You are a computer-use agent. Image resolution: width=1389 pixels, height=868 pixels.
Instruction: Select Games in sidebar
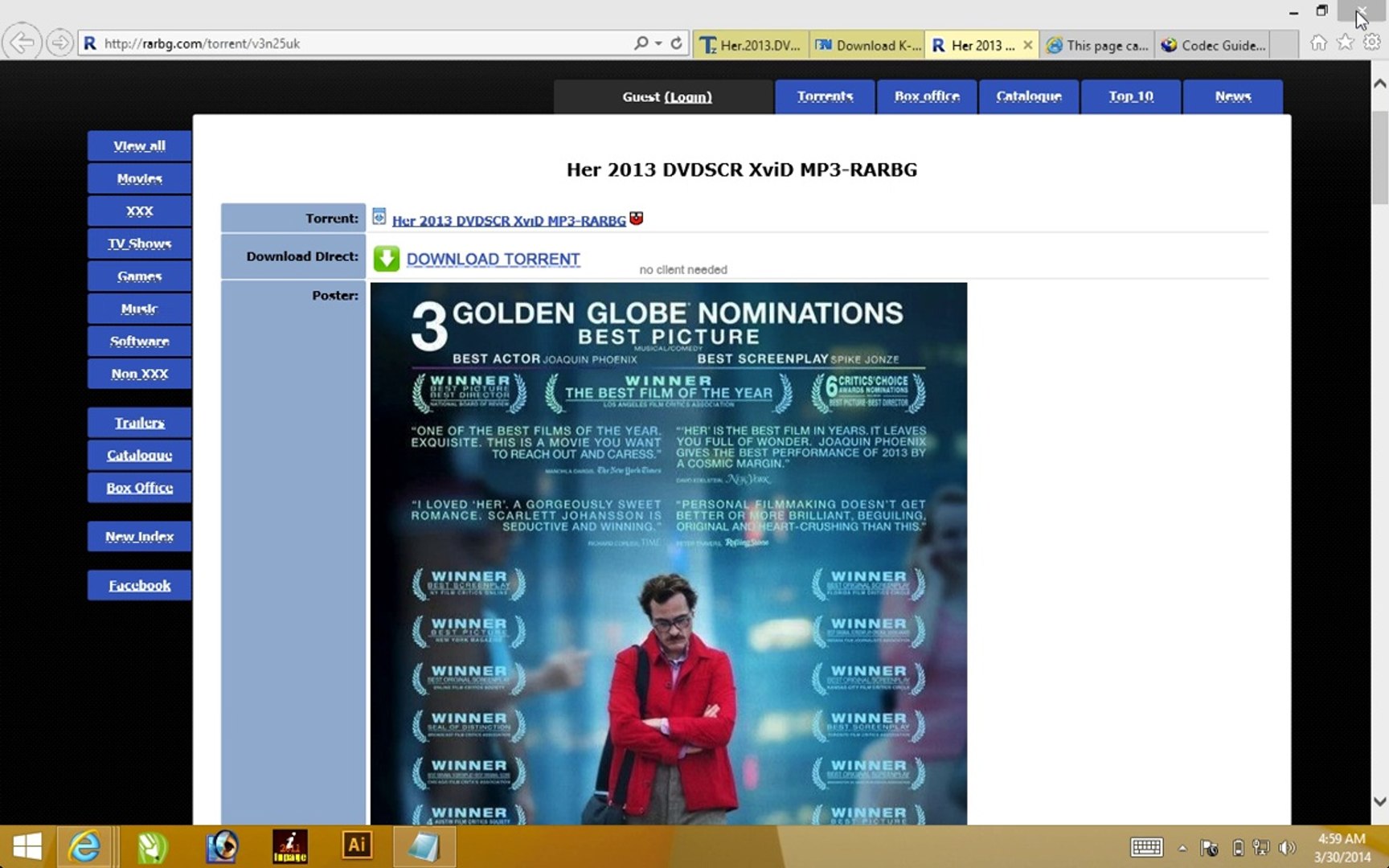pyautogui.click(x=140, y=276)
